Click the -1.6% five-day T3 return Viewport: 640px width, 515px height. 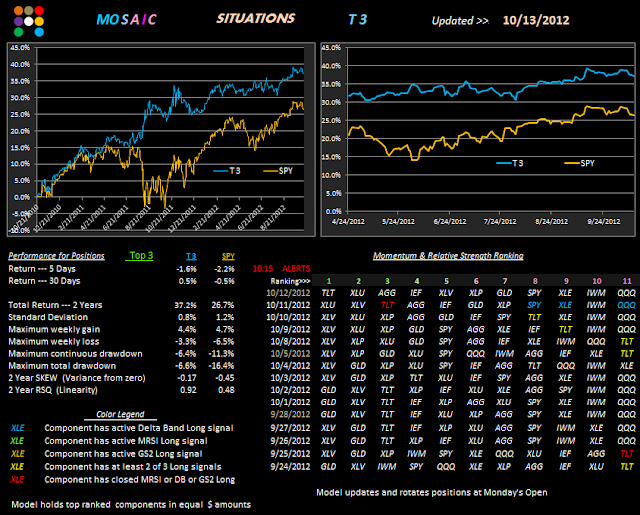186,269
